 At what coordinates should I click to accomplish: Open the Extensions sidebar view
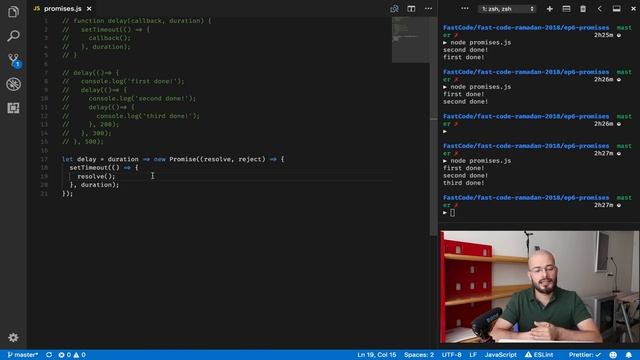pos(13,108)
